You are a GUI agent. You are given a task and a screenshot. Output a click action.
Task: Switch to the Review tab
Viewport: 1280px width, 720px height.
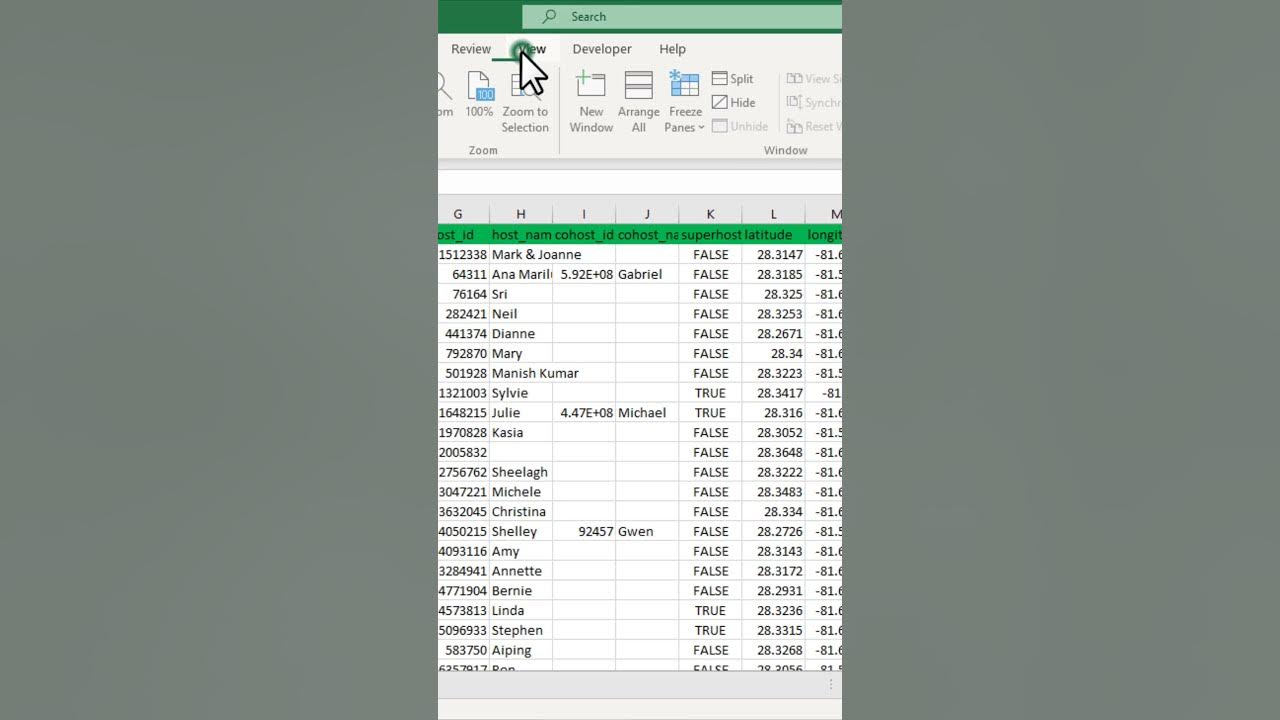[471, 48]
